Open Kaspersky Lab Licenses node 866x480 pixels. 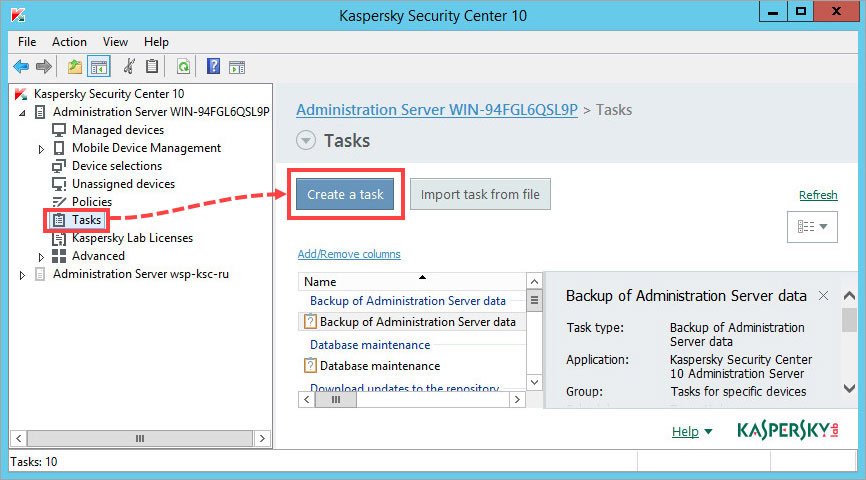pos(132,238)
